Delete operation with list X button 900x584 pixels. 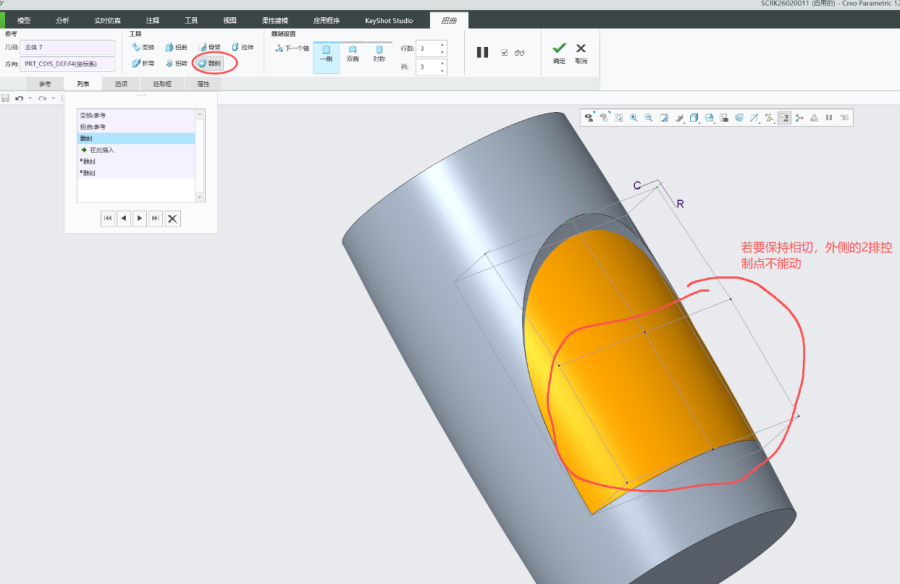(172, 218)
